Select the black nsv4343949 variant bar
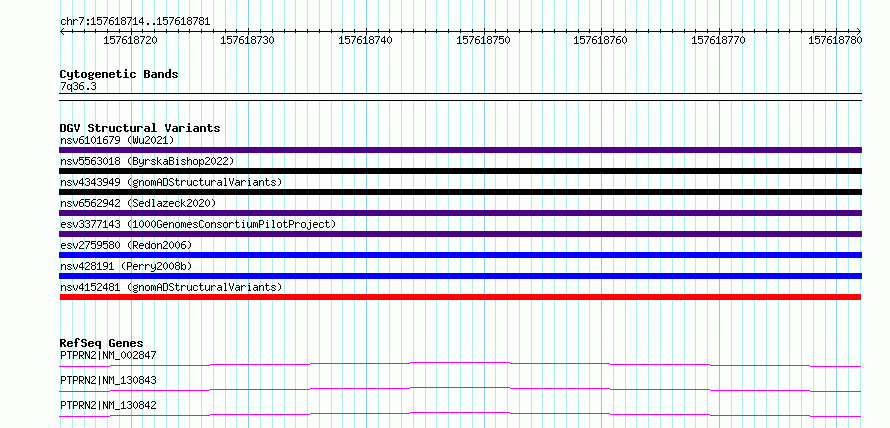The height and width of the screenshot is (428, 890). pyautogui.click(x=461, y=192)
